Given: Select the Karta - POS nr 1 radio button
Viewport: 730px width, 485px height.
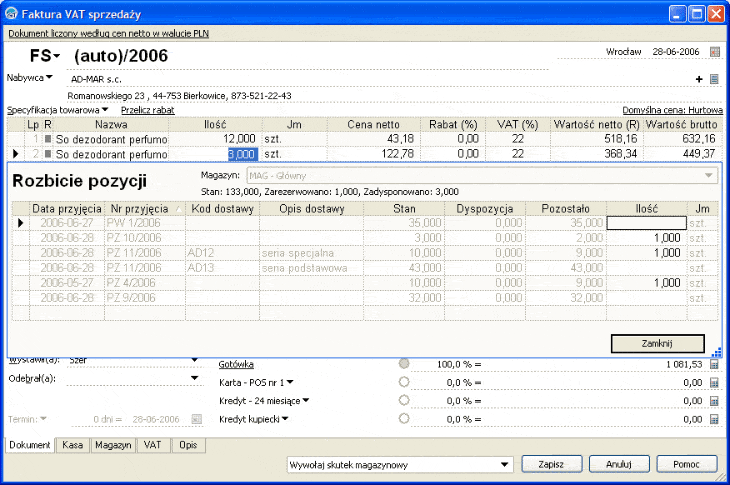Looking at the screenshot, I should tap(404, 382).
